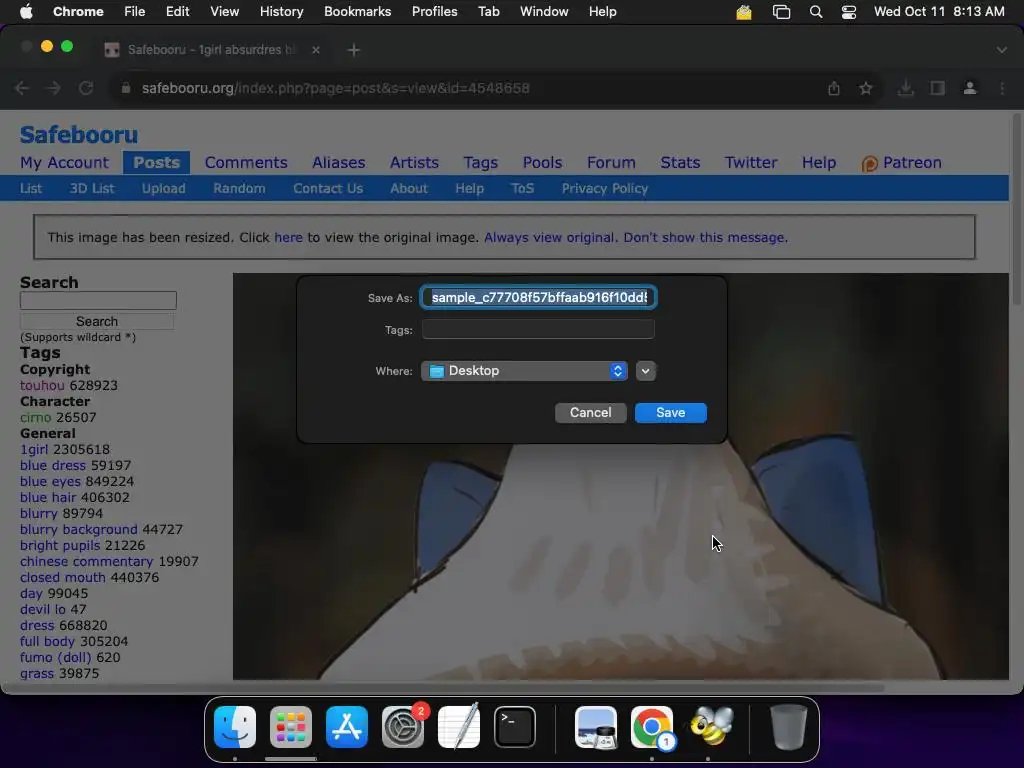Open the Tab menu
Image resolution: width=1024 pixels, height=768 pixels.
[x=488, y=12]
